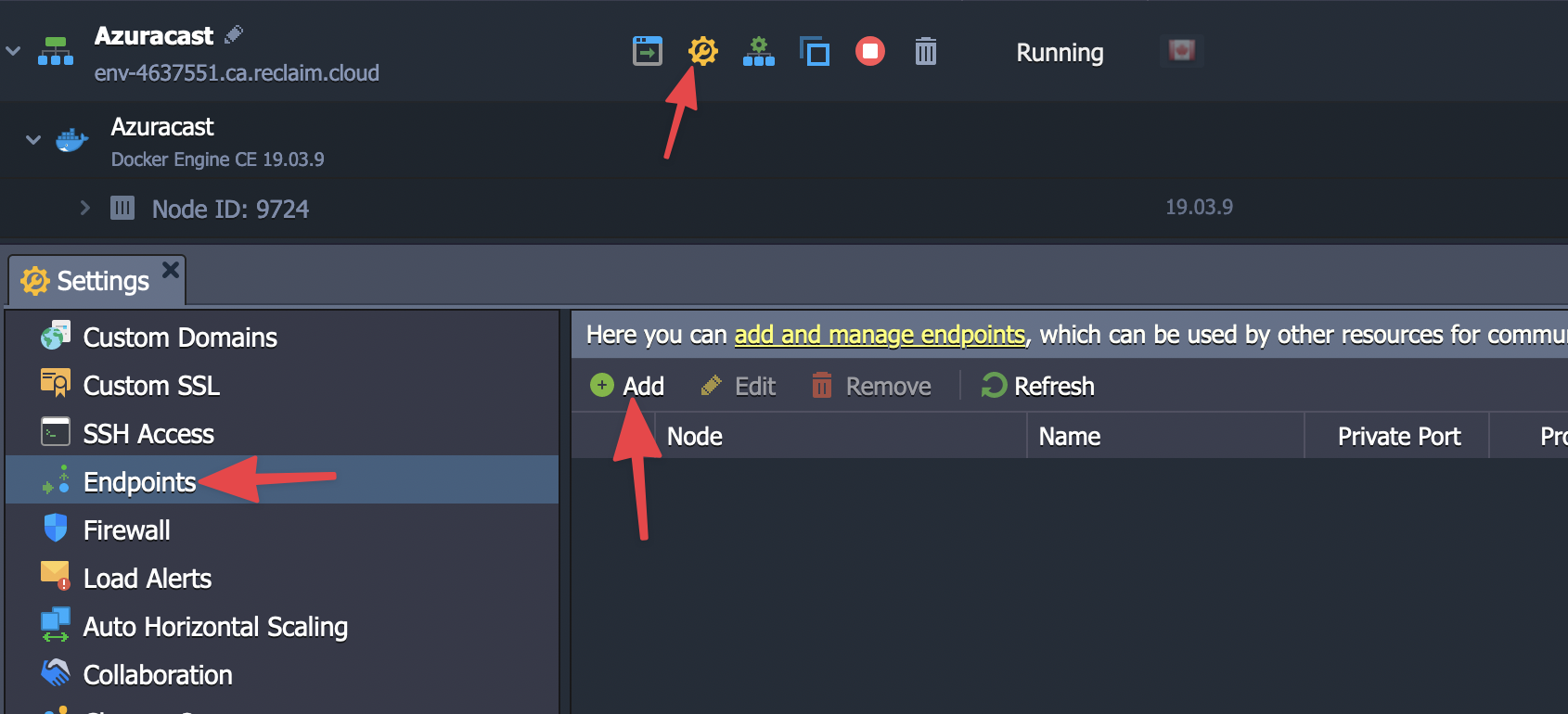Open Custom SSL settings
Viewport: 1568px width, 714px height.
point(282,386)
